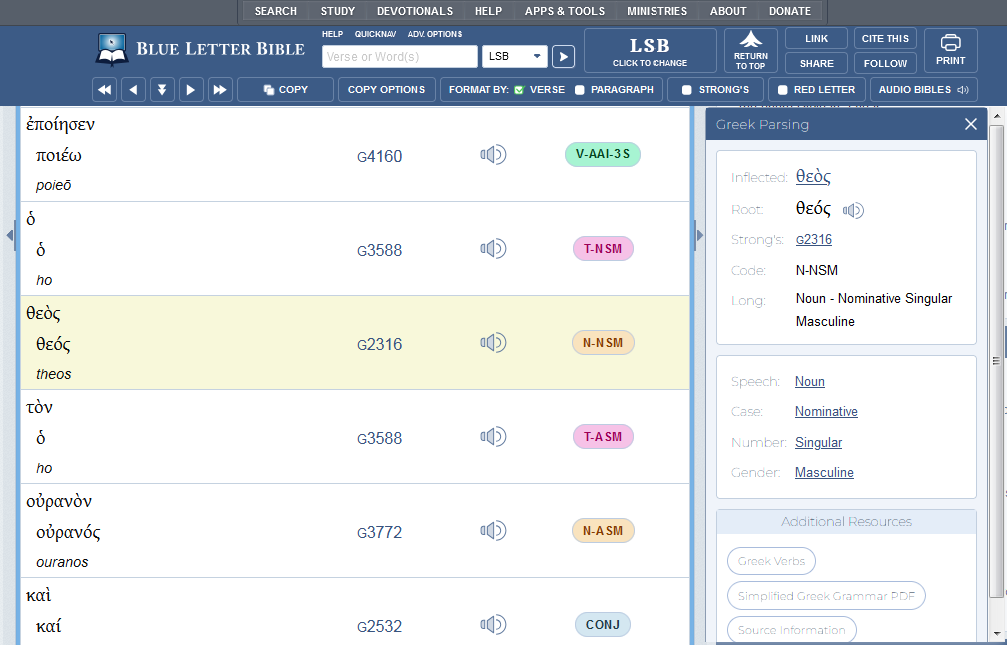Open T-ASM parsing tag
This screenshot has width=1007, height=645.
coord(603,437)
